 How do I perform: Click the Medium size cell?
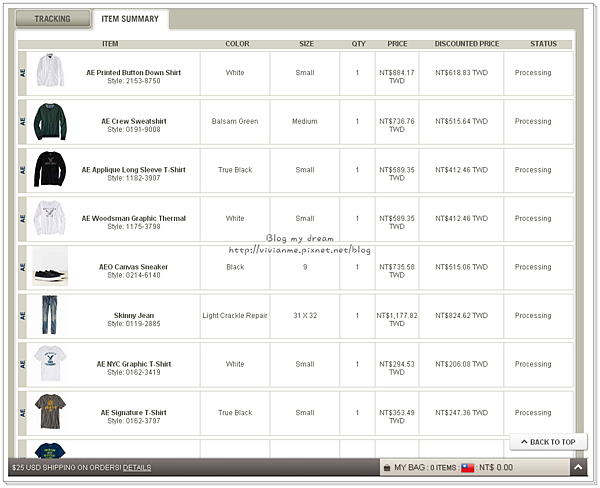coord(305,121)
